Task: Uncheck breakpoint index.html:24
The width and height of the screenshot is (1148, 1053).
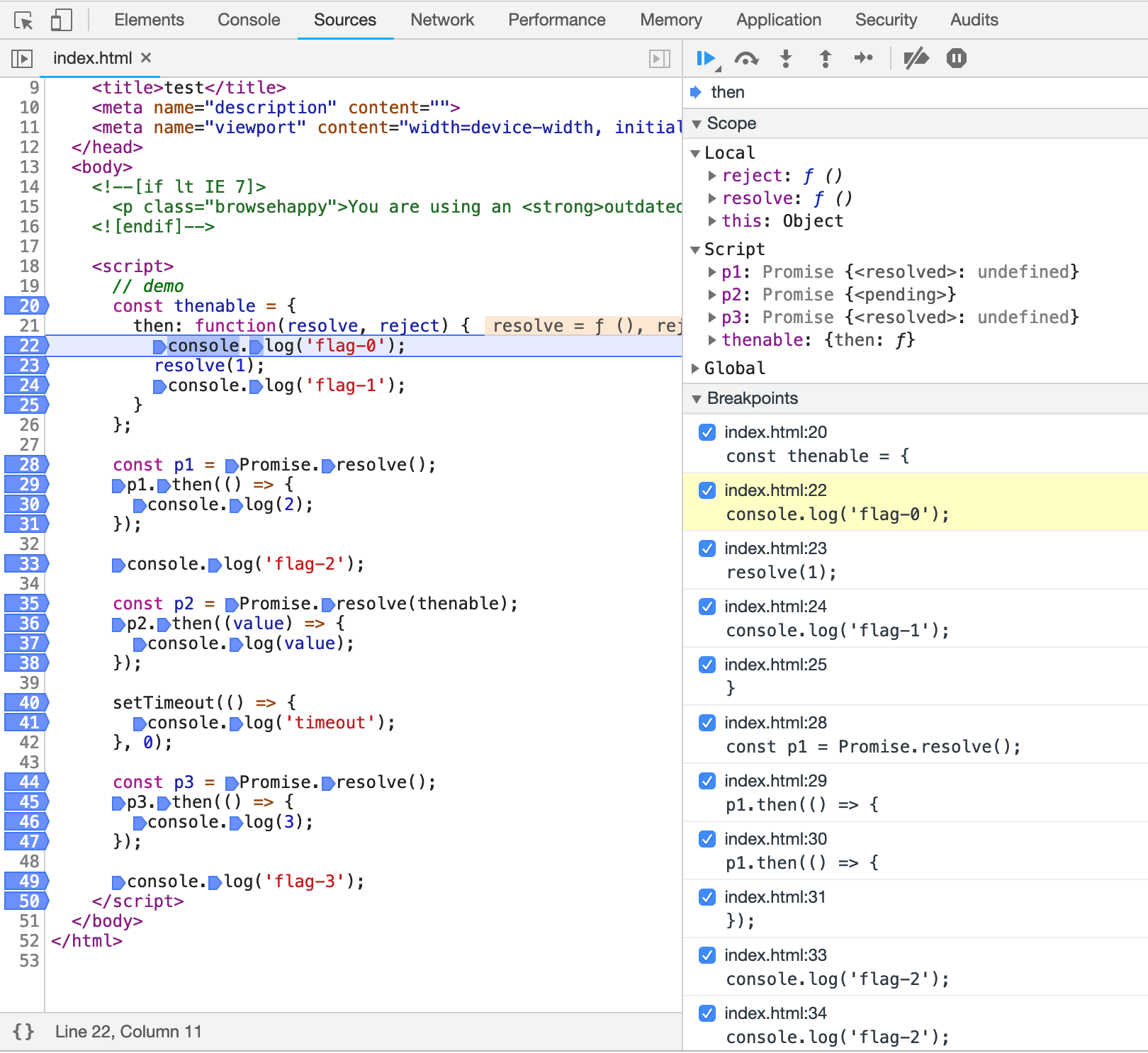Action: 707,607
